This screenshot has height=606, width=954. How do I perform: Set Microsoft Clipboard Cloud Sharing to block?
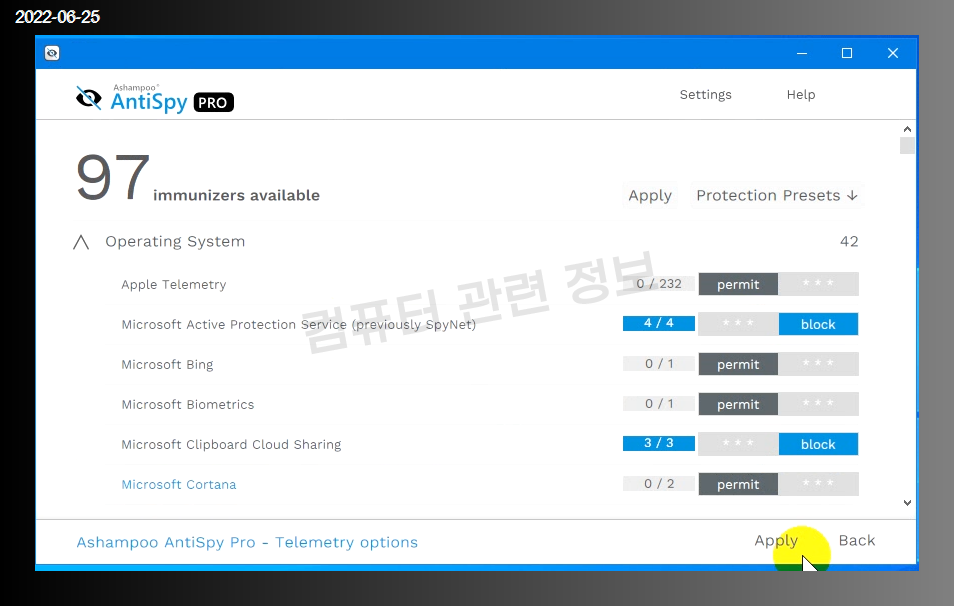point(818,444)
